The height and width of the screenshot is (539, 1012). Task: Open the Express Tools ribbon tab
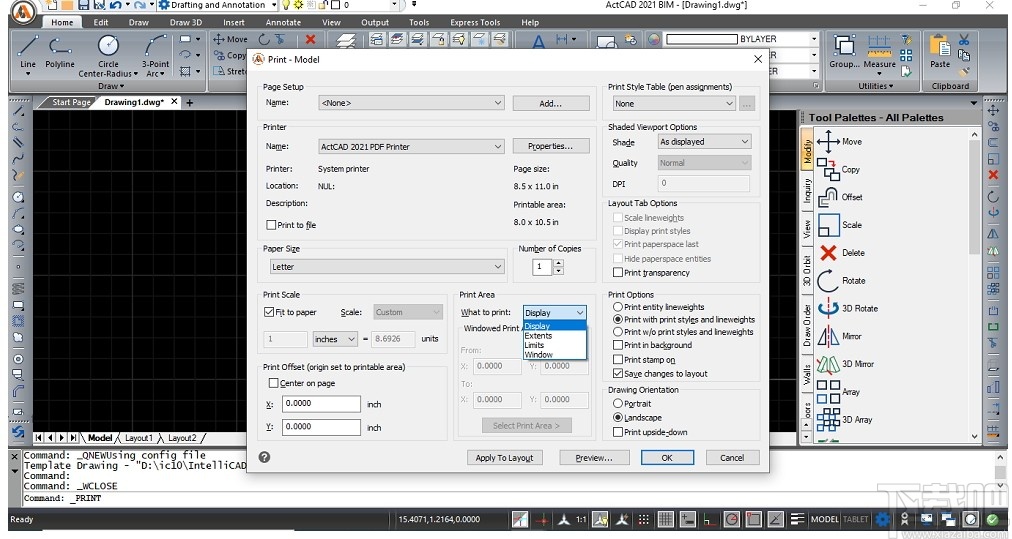[475, 22]
